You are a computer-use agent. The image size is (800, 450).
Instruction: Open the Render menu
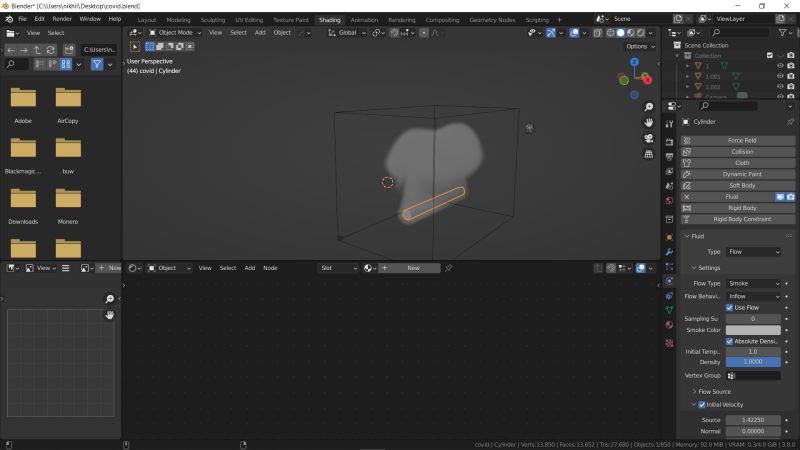(62, 19)
